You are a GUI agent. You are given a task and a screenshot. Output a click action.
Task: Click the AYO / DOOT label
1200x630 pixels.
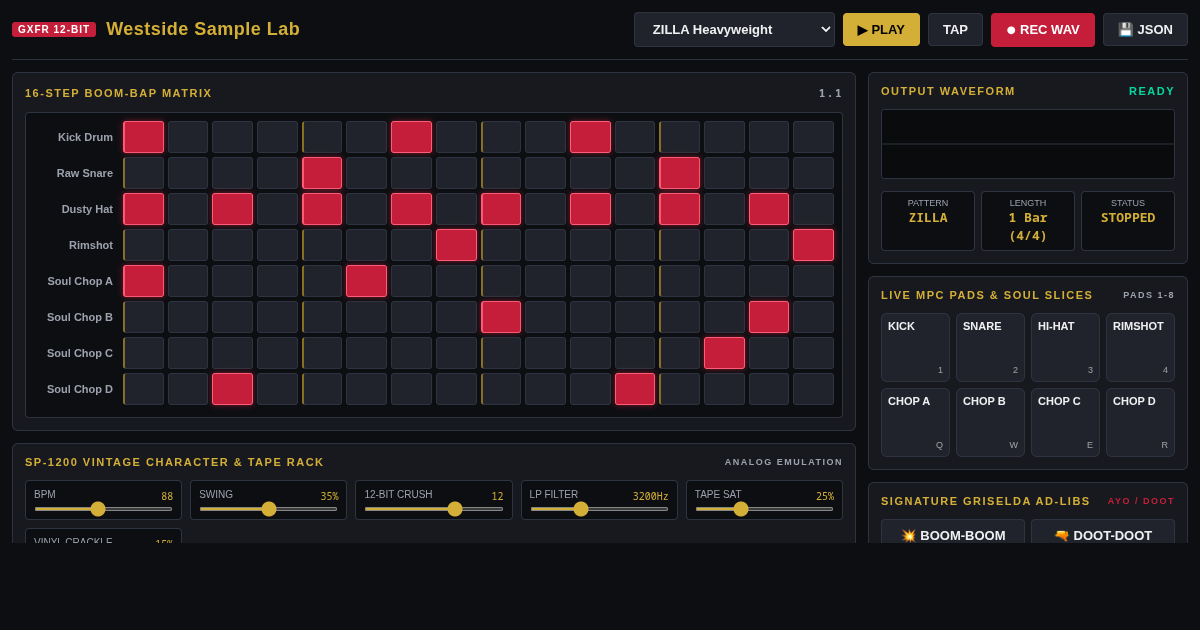click(1141, 501)
